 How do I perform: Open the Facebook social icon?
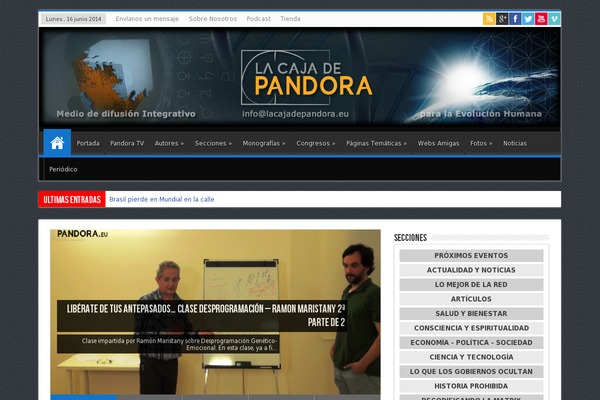(x=515, y=18)
